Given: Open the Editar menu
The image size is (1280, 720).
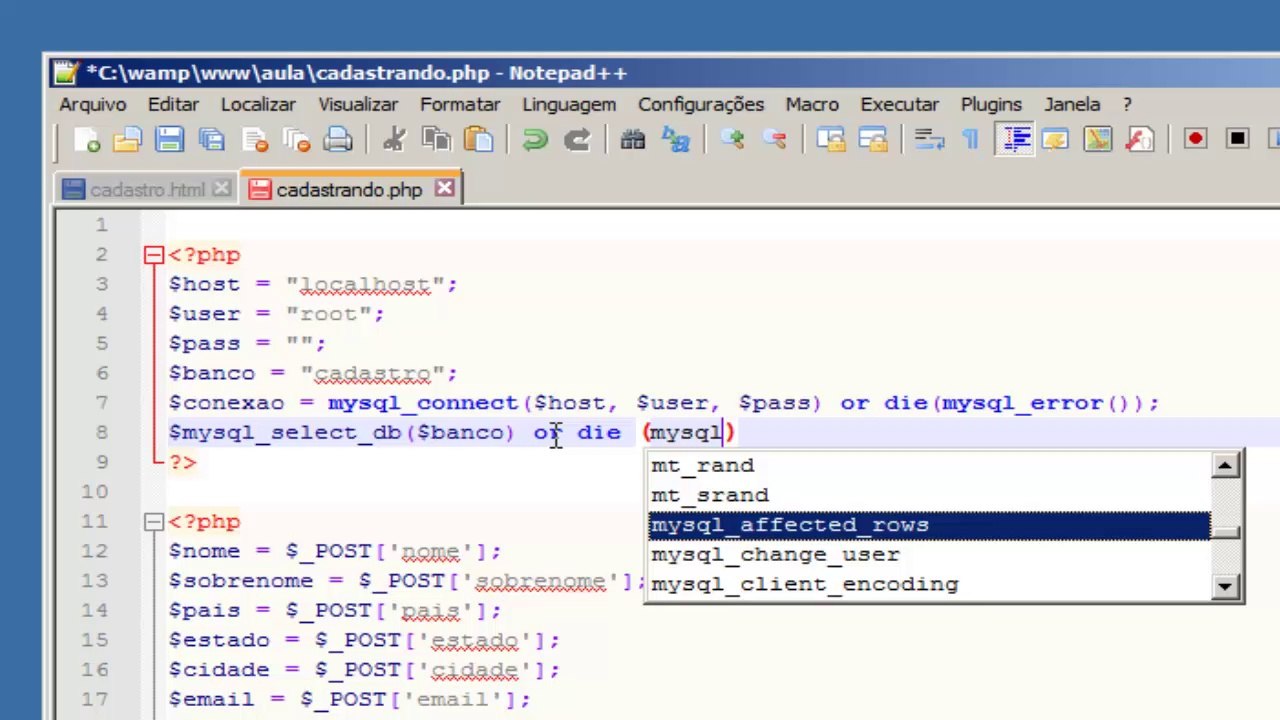Looking at the screenshot, I should tap(173, 104).
